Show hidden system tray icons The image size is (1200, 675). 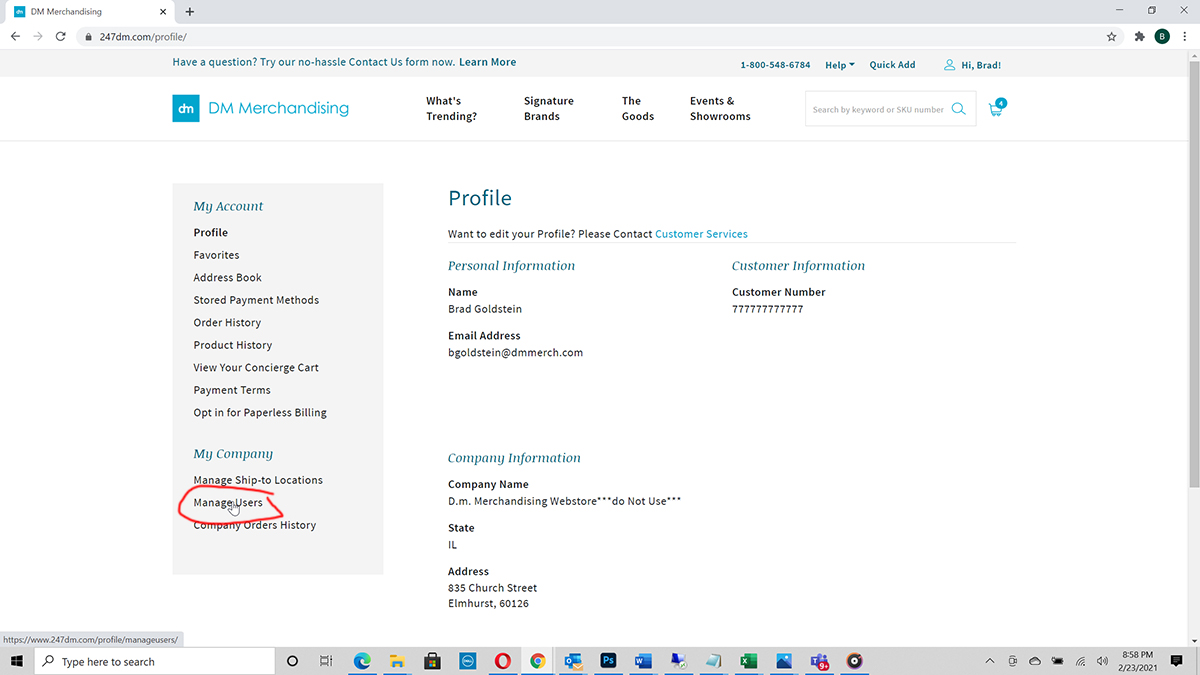click(990, 661)
